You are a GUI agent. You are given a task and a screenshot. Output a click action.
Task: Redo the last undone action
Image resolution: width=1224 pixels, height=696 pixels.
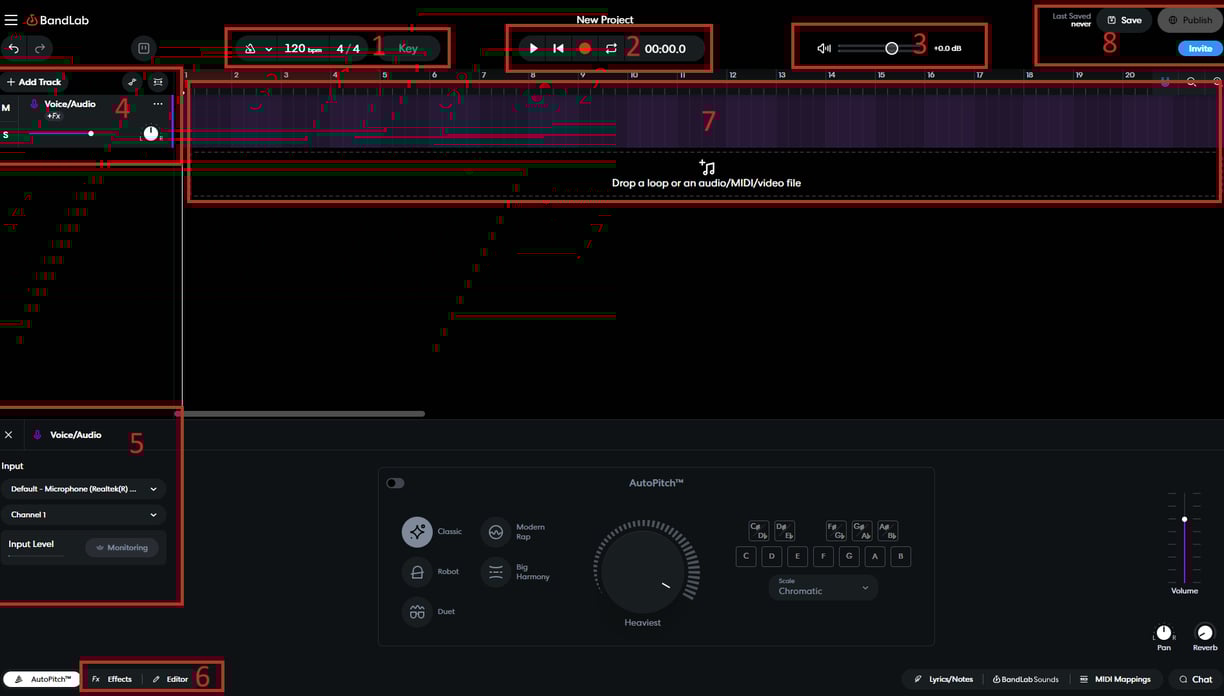pyautogui.click(x=40, y=48)
